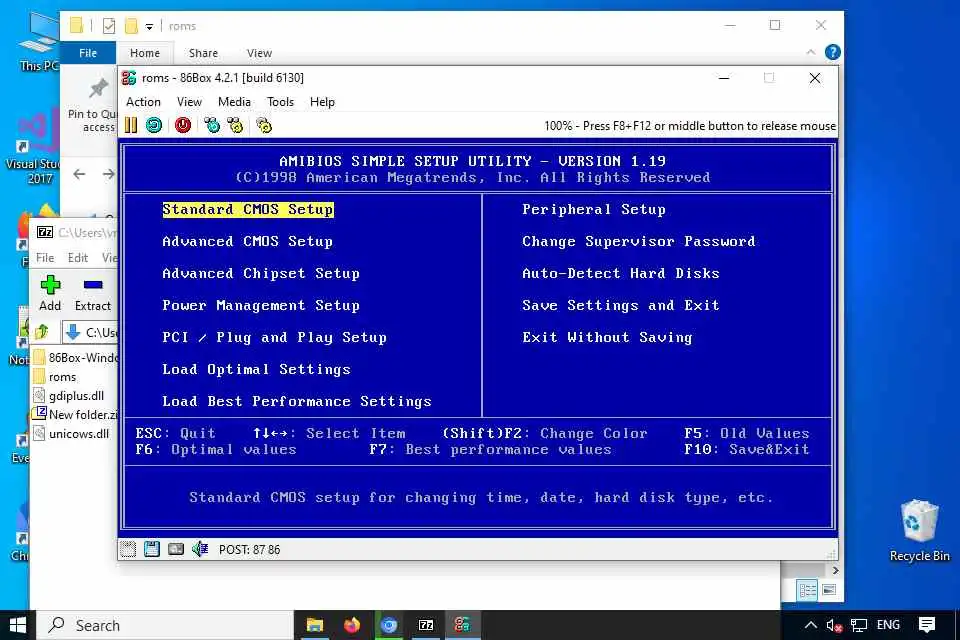Screen dimensions: 960x640
Task: Click Explorer forward navigation arrow
Action: pyautogui.click(x=108, y=174)
